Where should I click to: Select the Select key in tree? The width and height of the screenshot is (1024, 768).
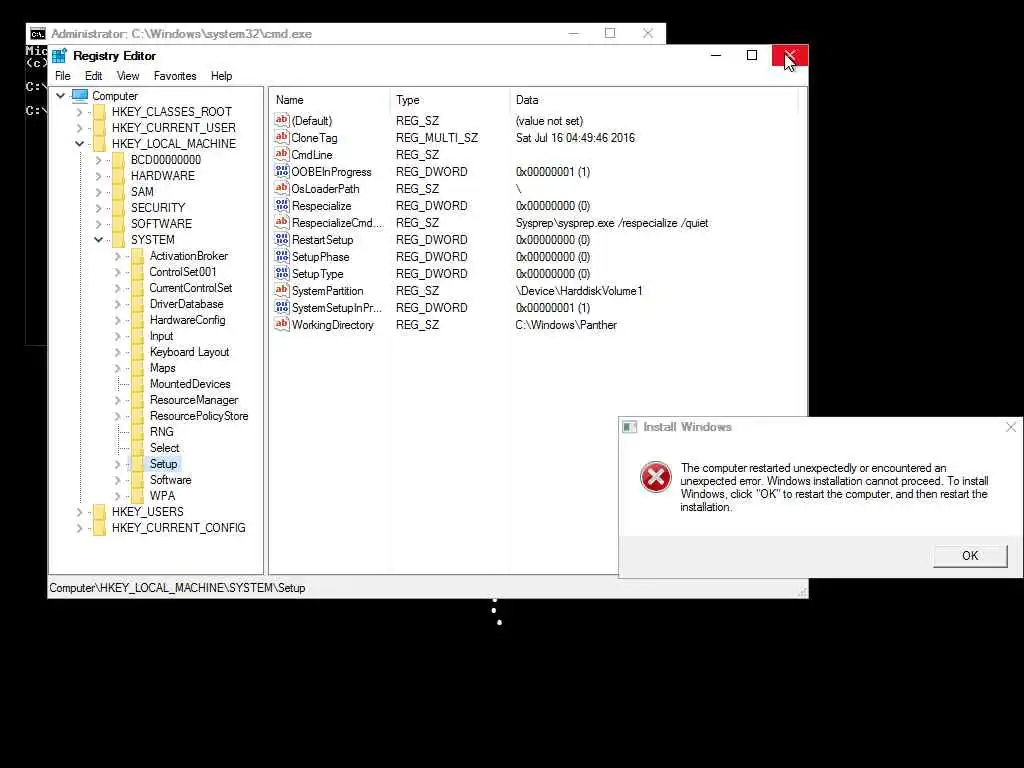point(165,448)
